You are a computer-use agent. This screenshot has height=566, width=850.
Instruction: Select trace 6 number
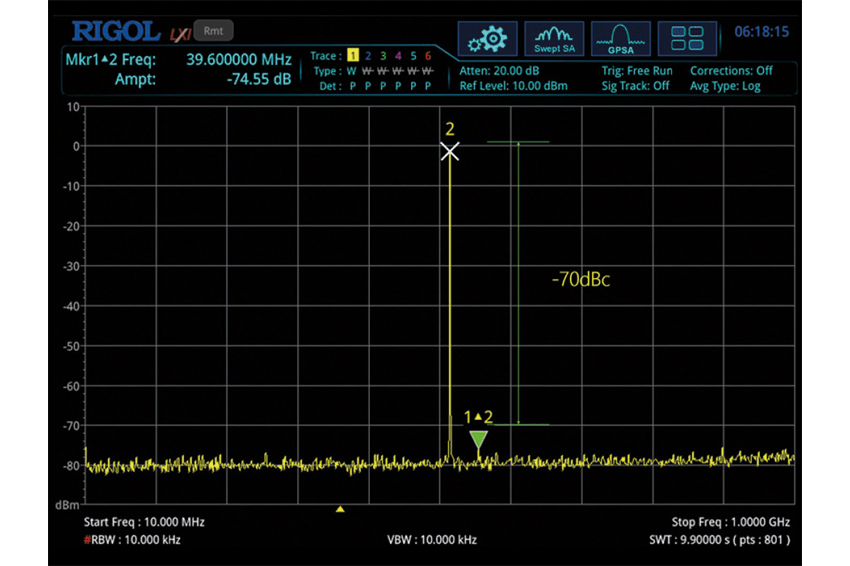pos(428,56)
